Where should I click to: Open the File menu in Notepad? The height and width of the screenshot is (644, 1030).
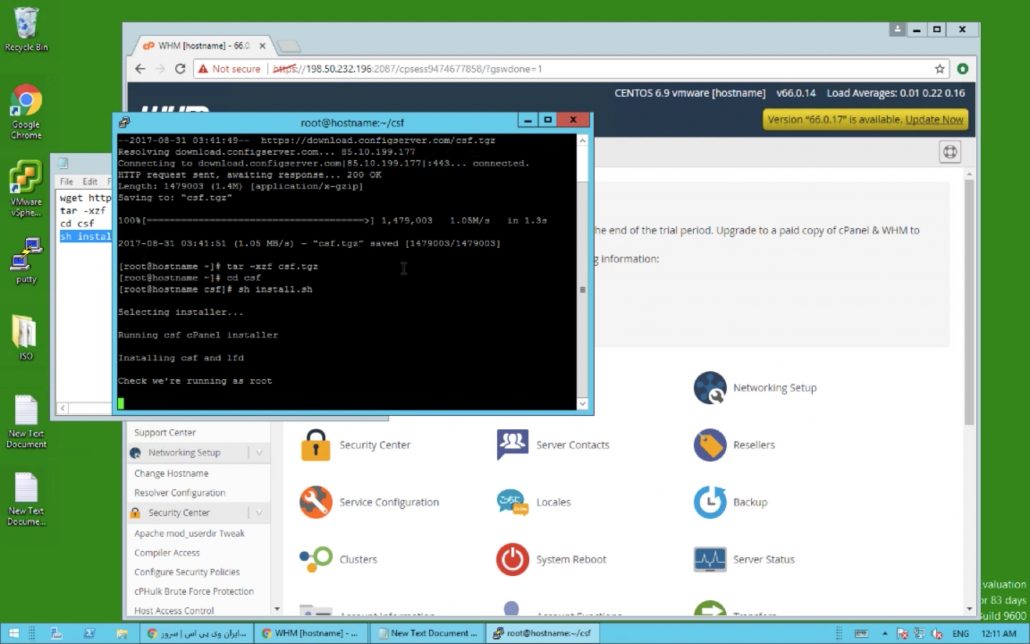[66, 182]
